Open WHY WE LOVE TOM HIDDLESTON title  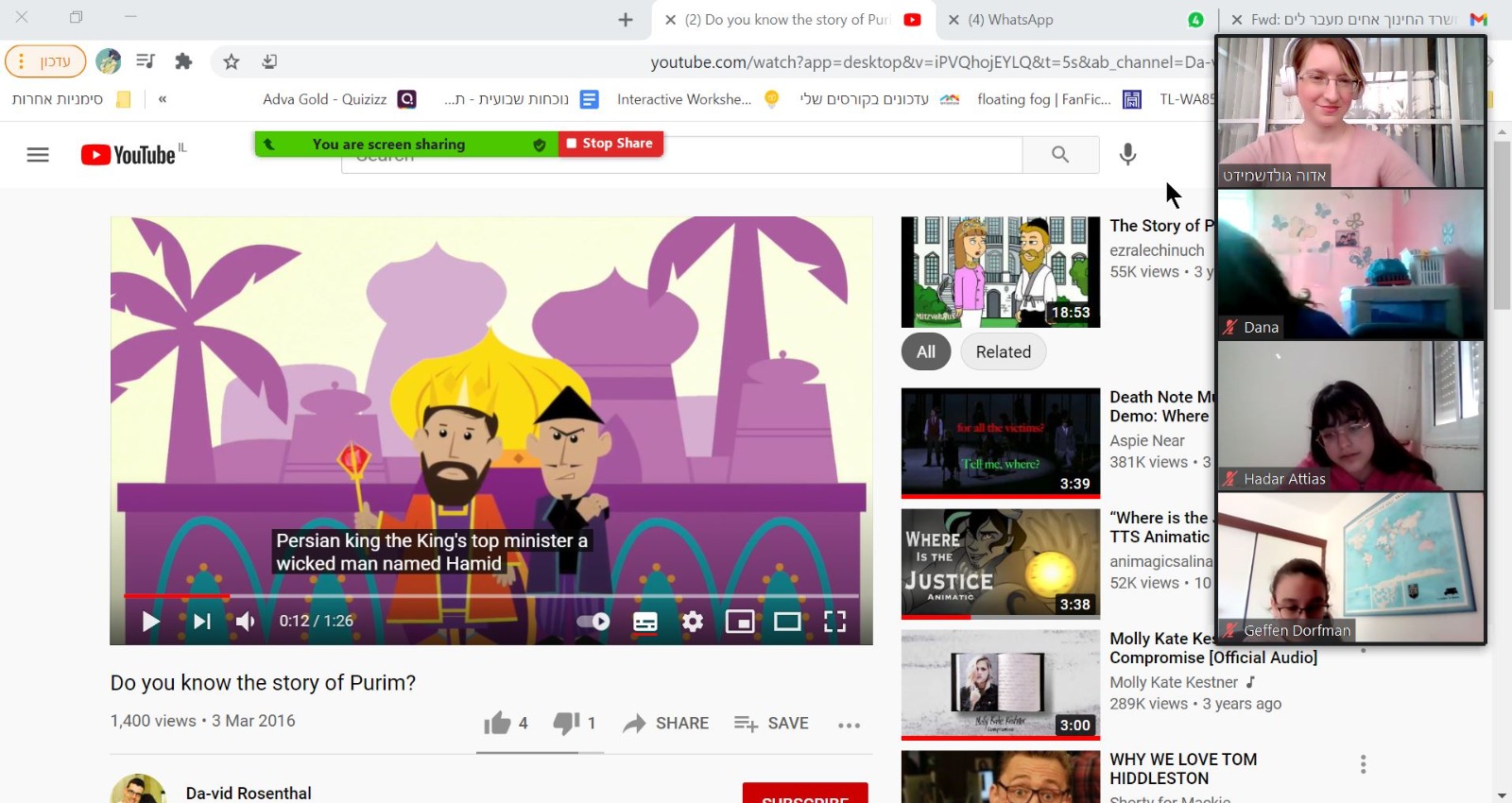1183,769
